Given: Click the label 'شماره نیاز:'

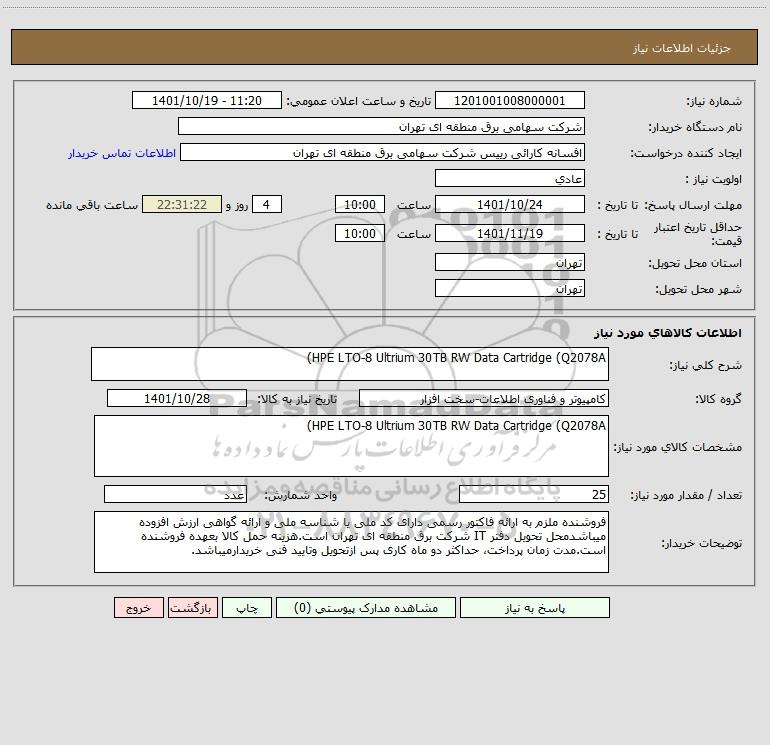Looking at the screenshot, I should [x=714, y=101].
